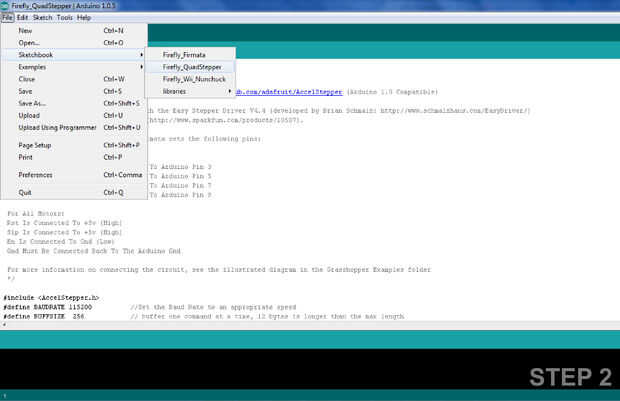The image size is (620, 401).
Task: Click the '#define BUFFSIZE 256' line
Action: tap(43, 316)
